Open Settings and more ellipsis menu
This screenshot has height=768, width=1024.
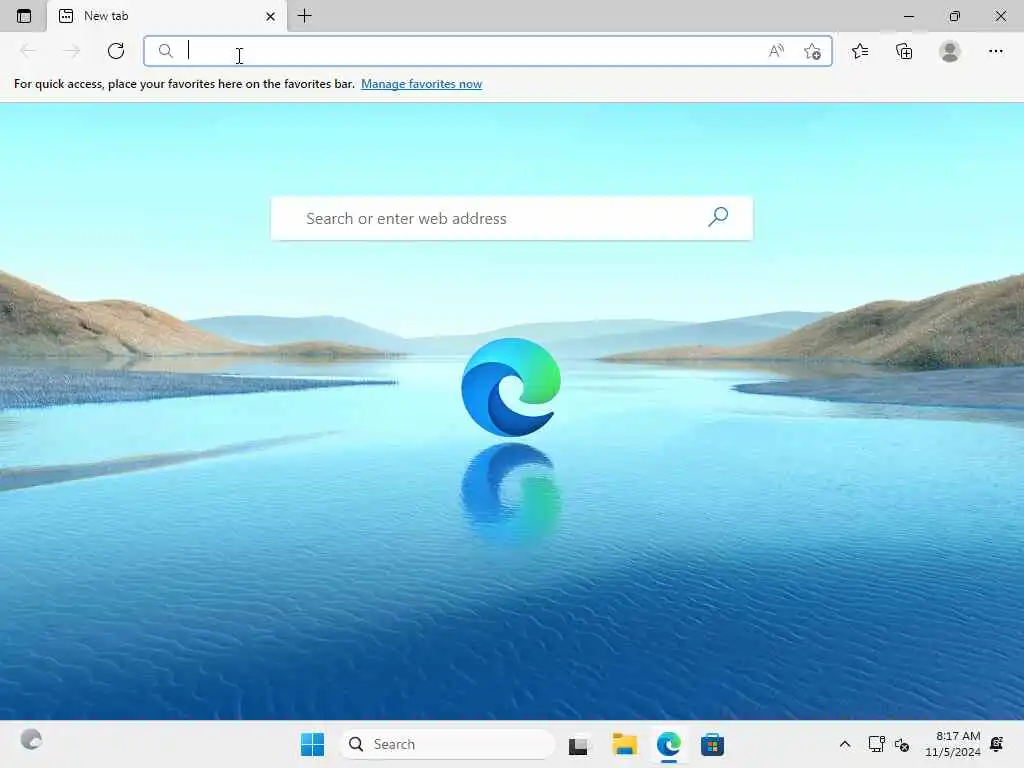click(995, 51)
